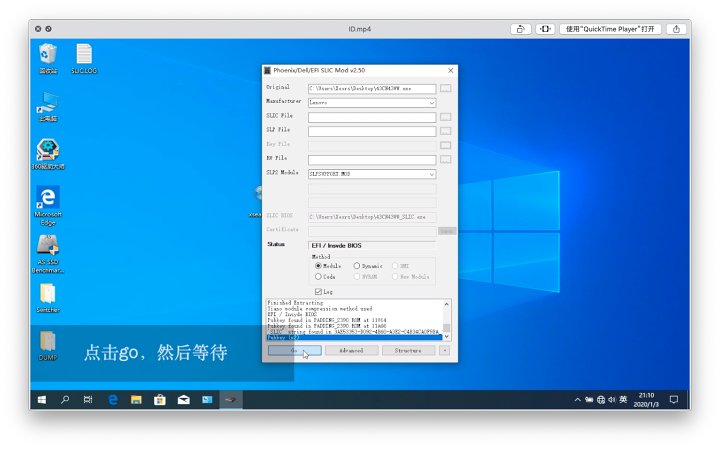Launch Microsoft Edge from desktop shortcut
Image resolution: width=720 pixels, height=449 pixels.
47,200
